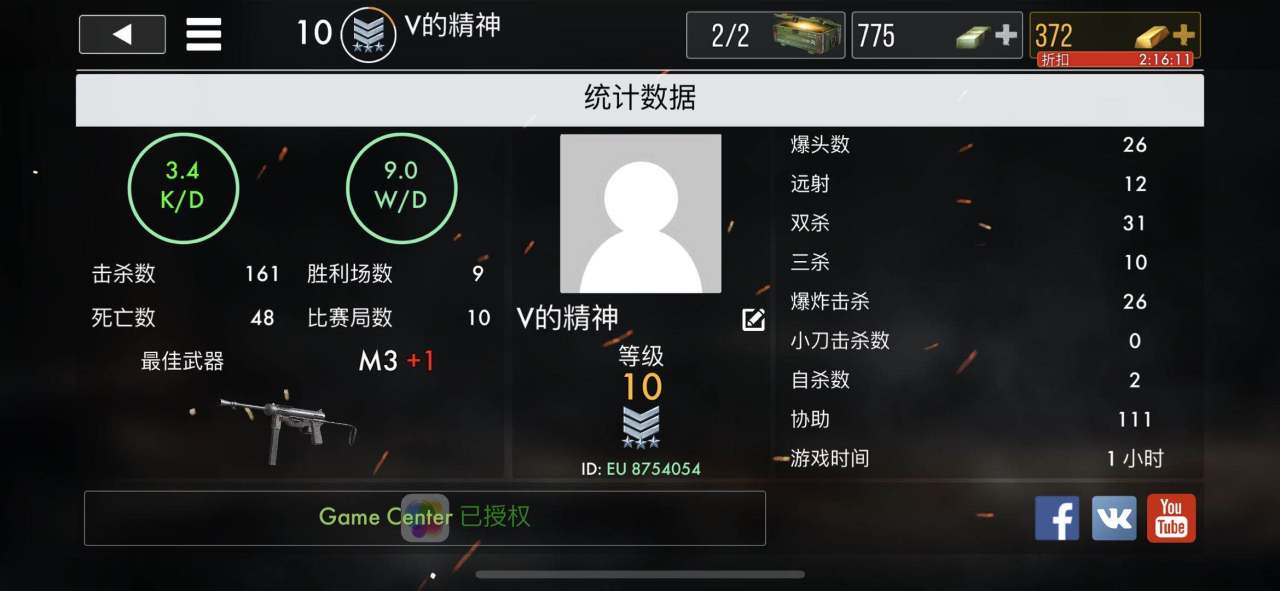Open the YouTube channel icon
Viewport: 1280px width, 591px height.
[x=1171, y=518]
